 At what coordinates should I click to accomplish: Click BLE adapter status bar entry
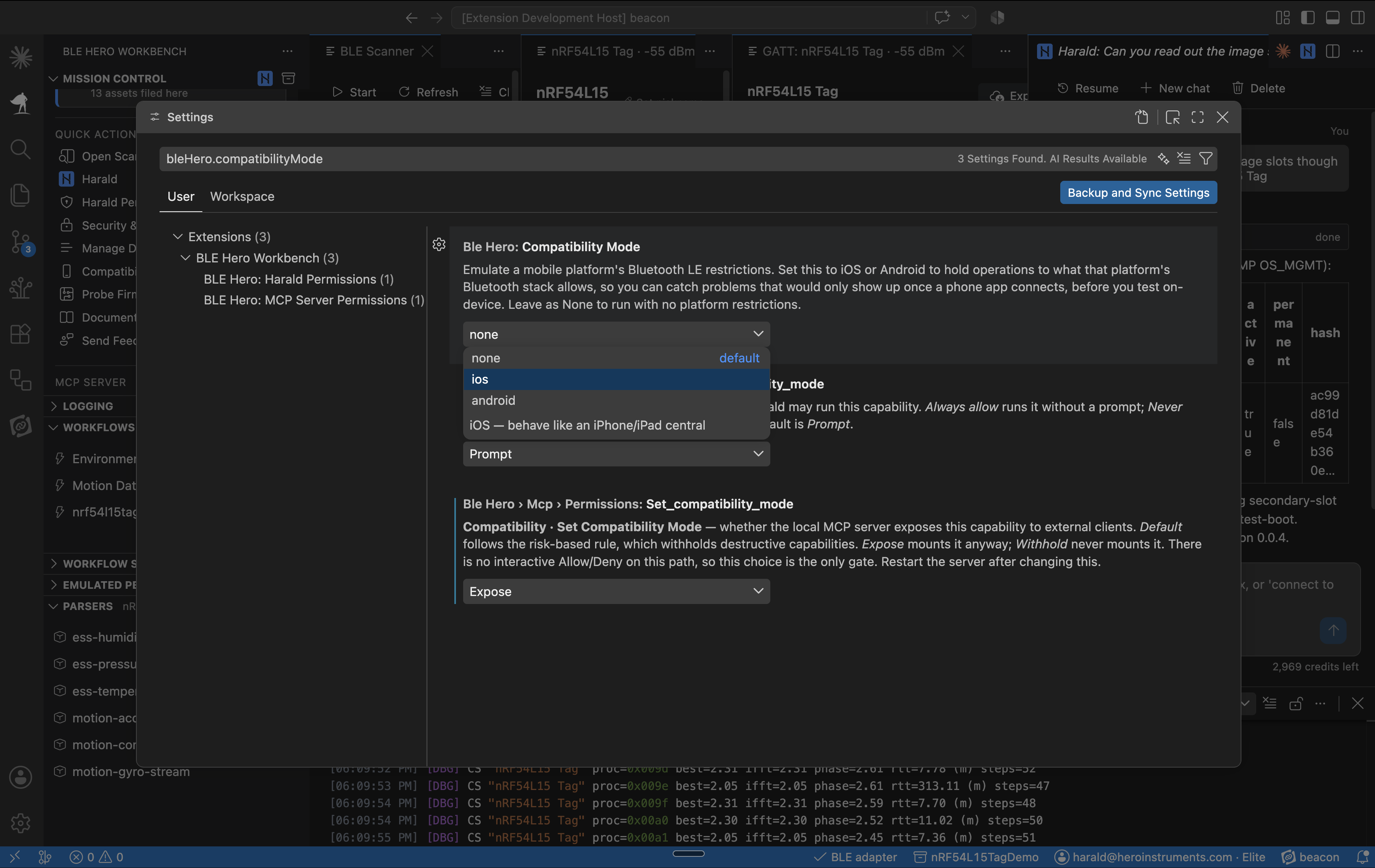pos(855,856)
